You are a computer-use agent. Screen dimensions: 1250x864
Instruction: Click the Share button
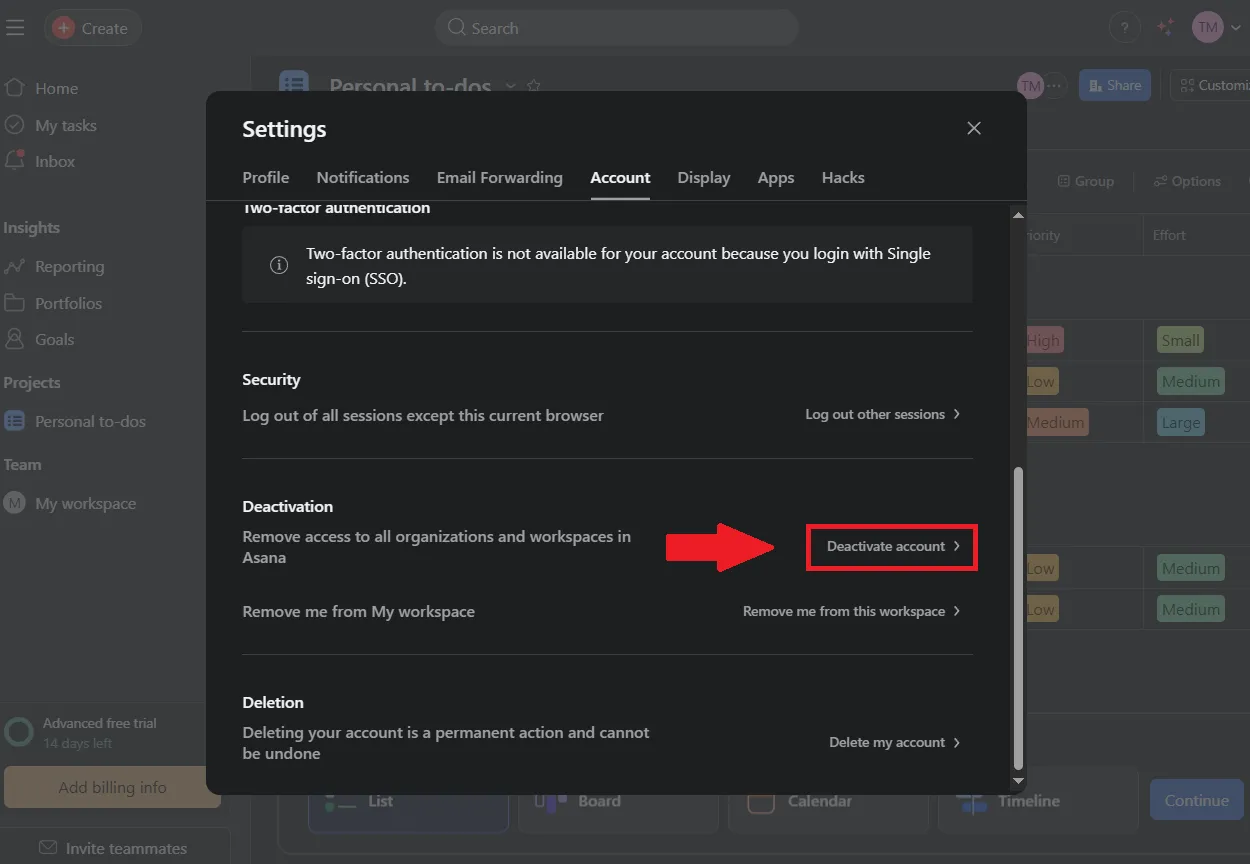1115,85
